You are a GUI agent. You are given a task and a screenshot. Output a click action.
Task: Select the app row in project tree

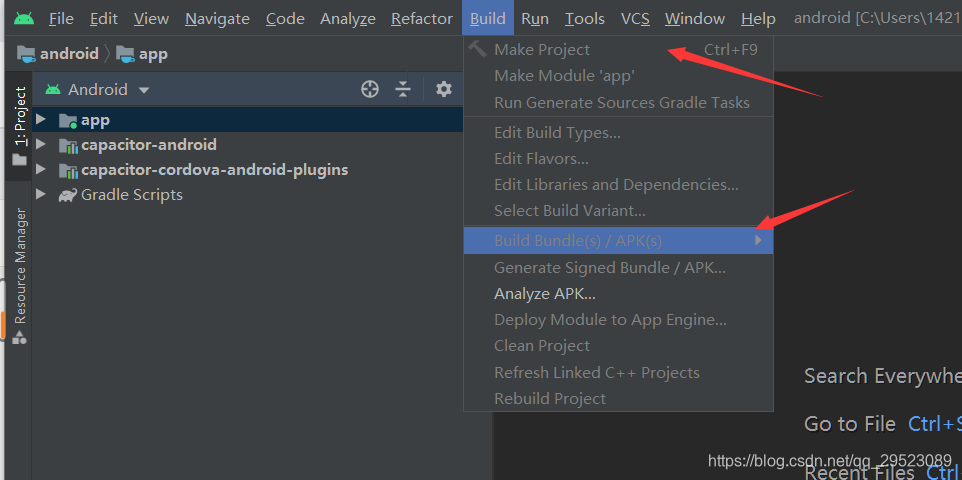click(x=248, y=120)
